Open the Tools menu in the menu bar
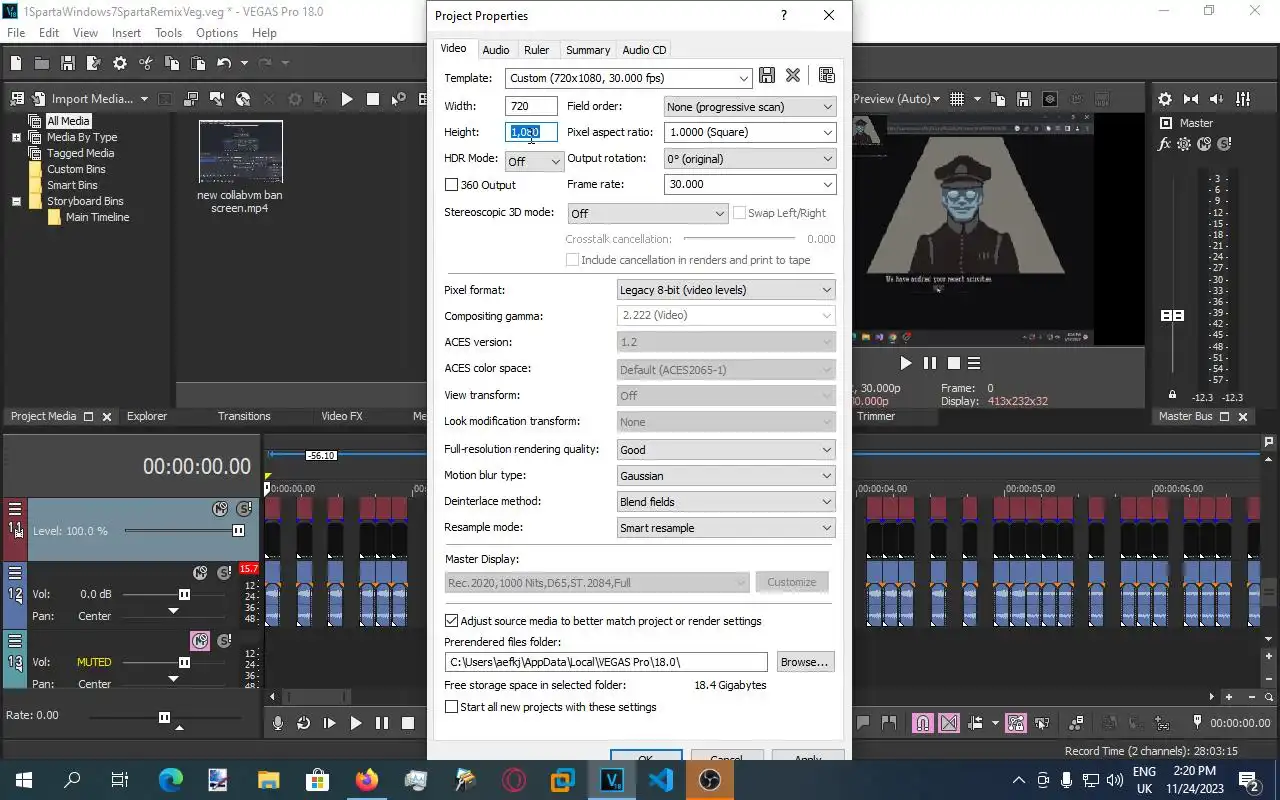This screenshot has width=1280, height=800. (x=168, y=33)
